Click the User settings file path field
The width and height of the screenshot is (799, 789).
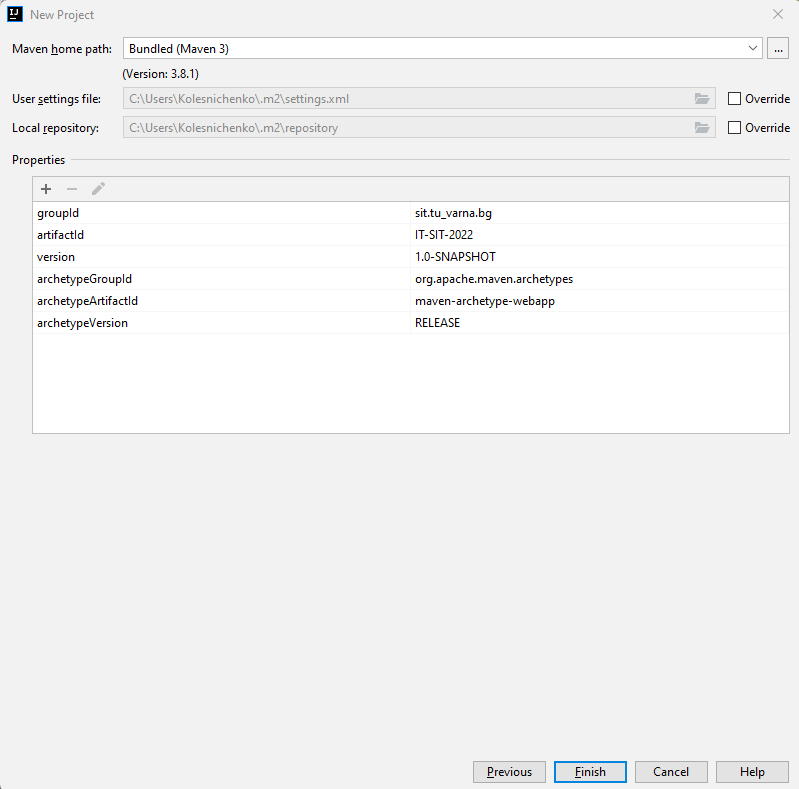[x=419, y=98]
